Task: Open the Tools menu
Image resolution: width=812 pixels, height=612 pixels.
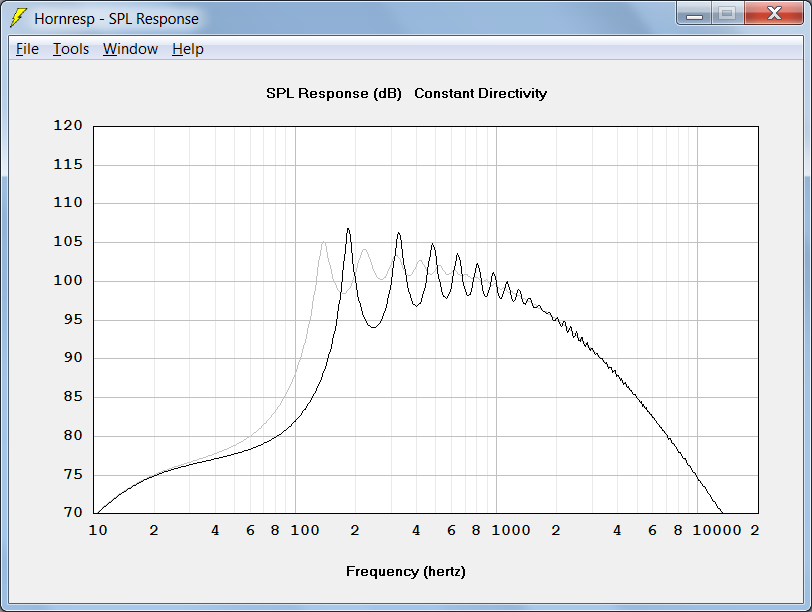Action: pyautogui.click(x=71, y=49)
